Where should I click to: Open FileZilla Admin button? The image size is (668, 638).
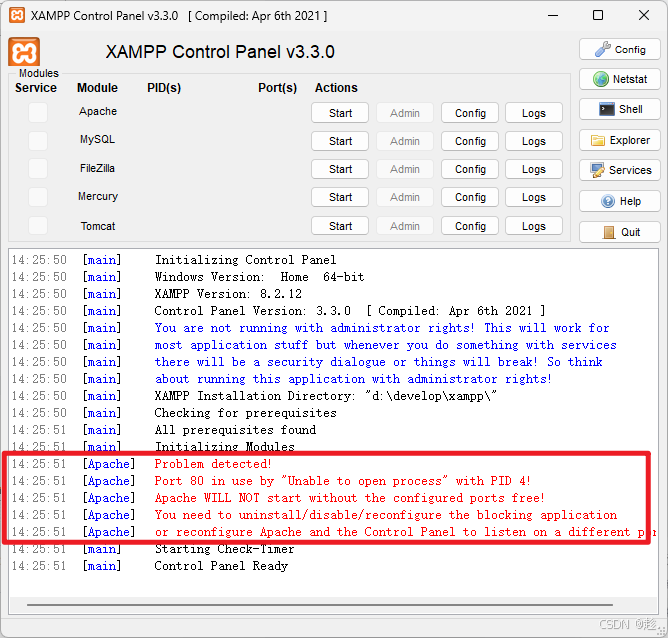pos(405,169)
